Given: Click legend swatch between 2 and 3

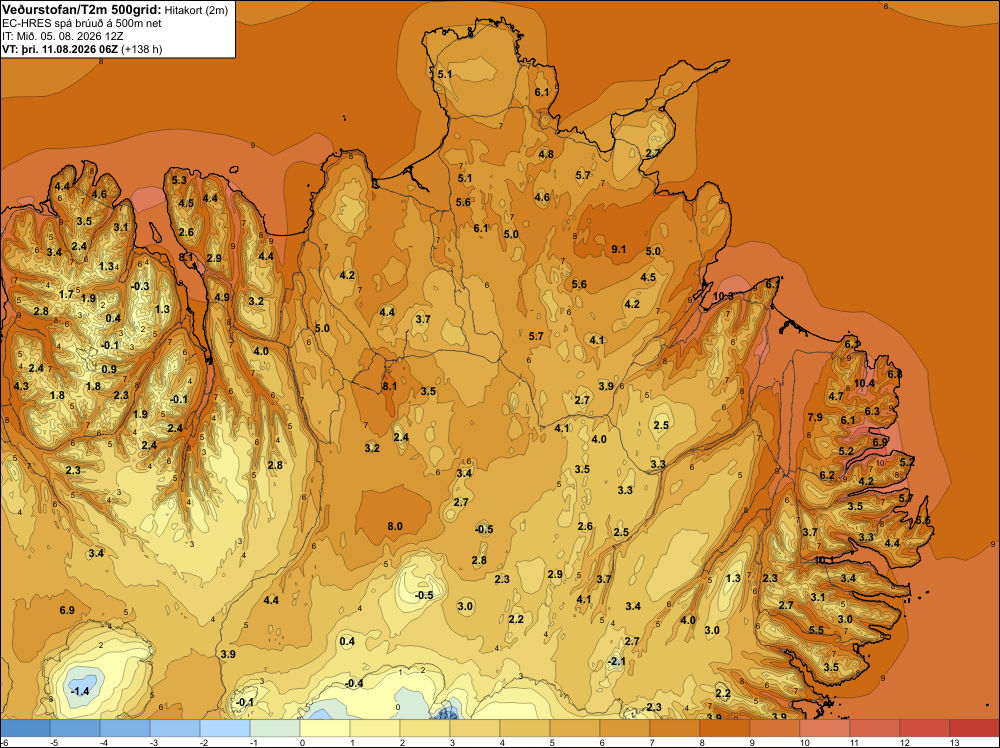Looking at the screenshot, I should (424, 728).
